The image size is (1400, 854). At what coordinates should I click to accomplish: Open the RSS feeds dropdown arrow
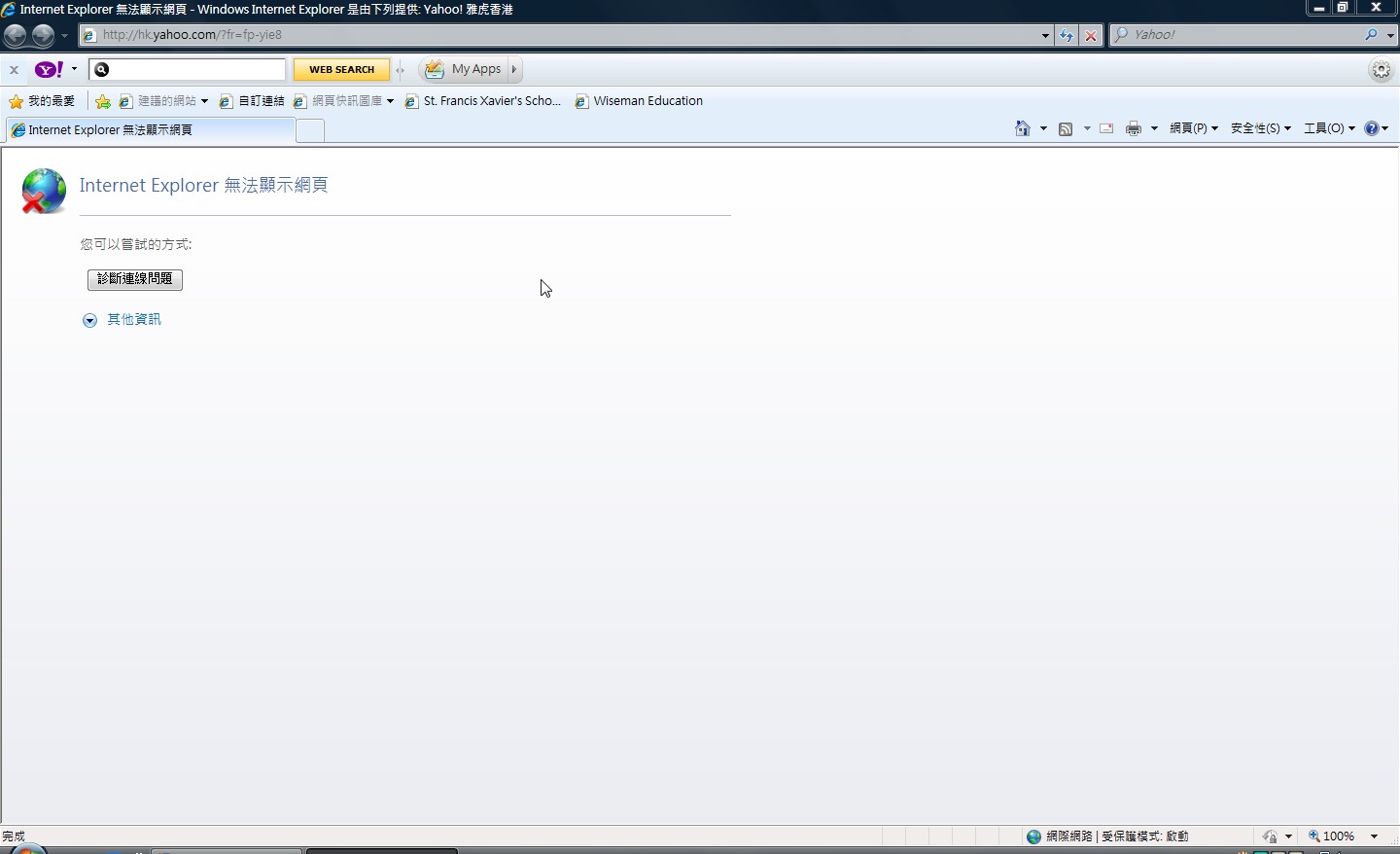point(1086,128)
